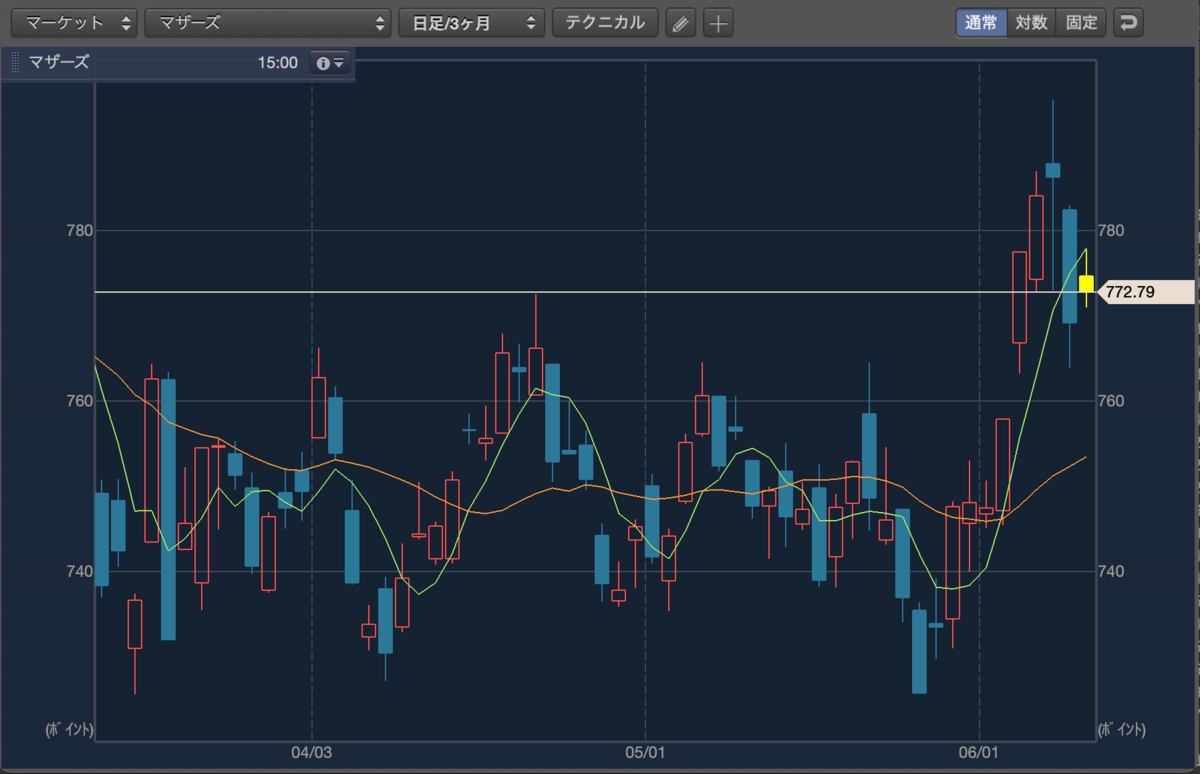Open the マザーズ index selector dropdown
The image size is (1200, 774).
[x=268, y=23]
